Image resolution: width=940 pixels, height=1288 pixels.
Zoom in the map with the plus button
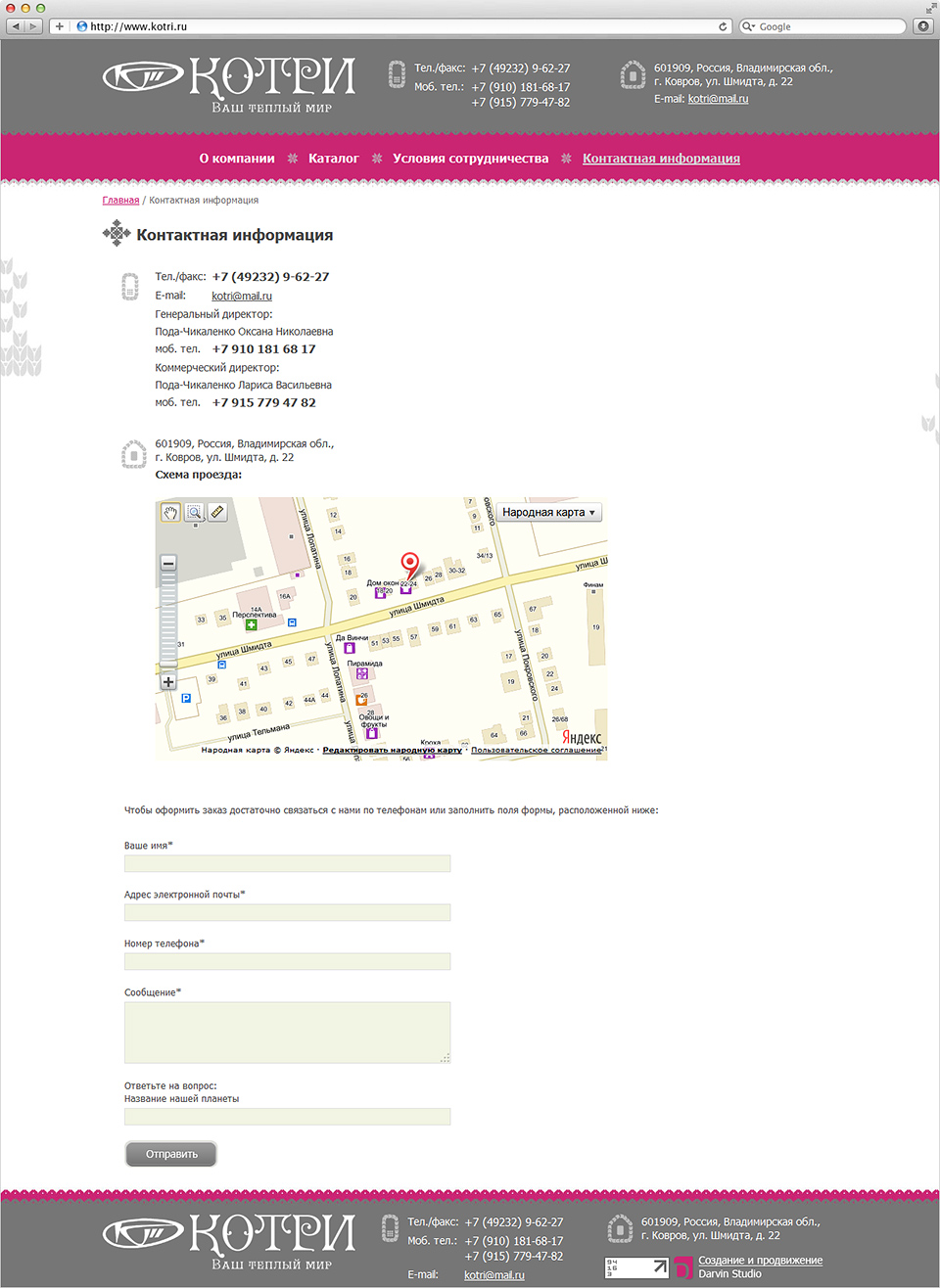tap(168, 681)
